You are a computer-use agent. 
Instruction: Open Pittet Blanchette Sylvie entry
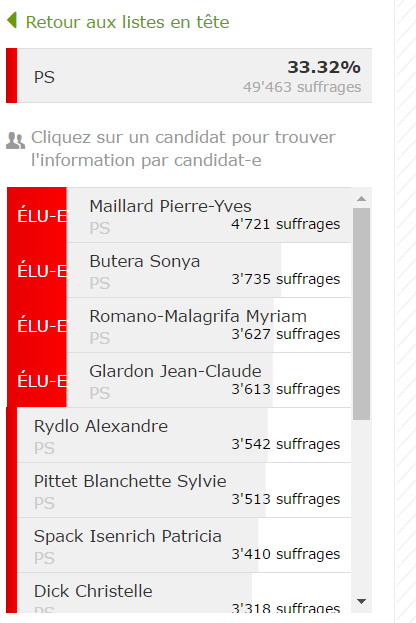coord(184,490)
